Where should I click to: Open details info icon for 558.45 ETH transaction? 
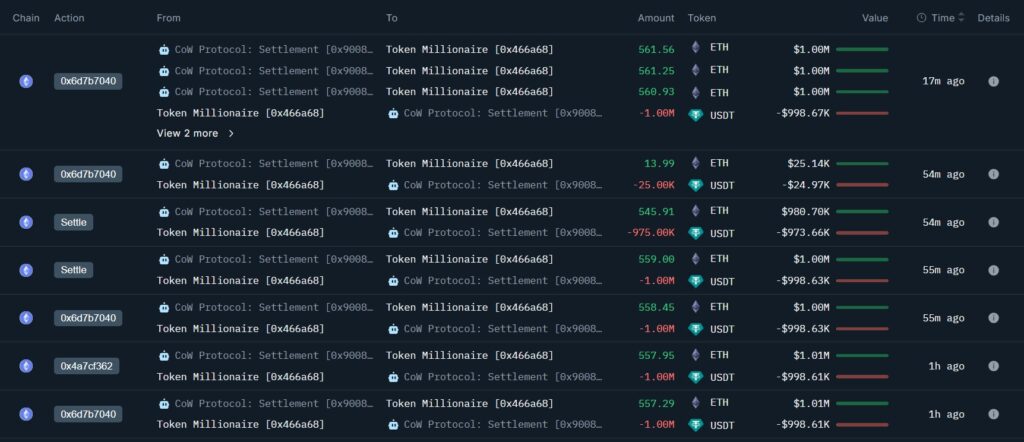pyautogui.click(x=993, y=318)
